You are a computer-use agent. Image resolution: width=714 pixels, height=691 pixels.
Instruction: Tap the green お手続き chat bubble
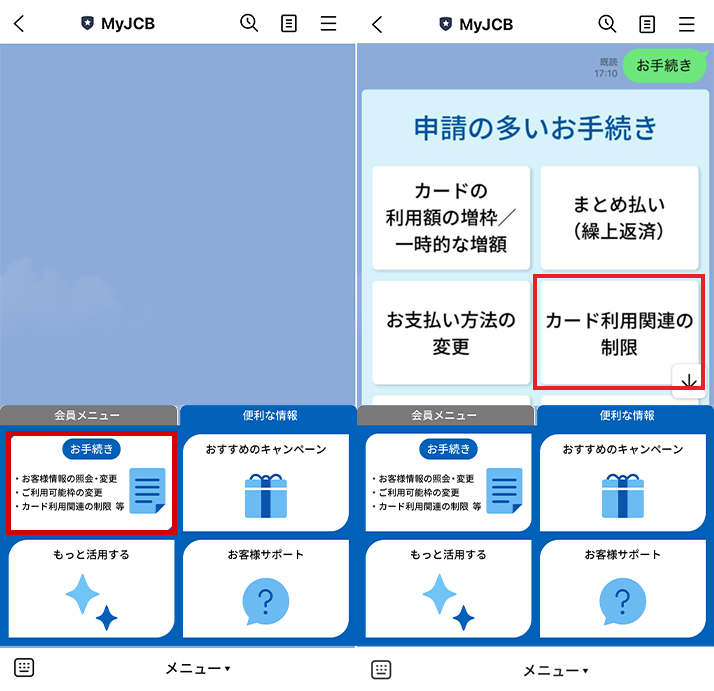pos(664,66)
